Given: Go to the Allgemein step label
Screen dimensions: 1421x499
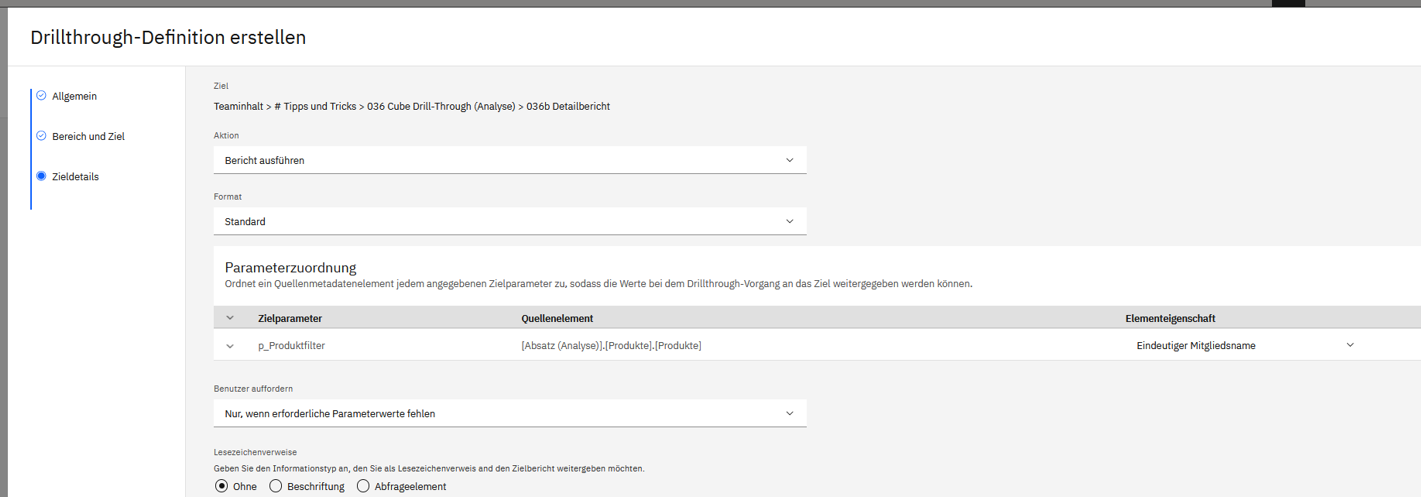Looking at the screenshot, I should (x=74, y=96).
